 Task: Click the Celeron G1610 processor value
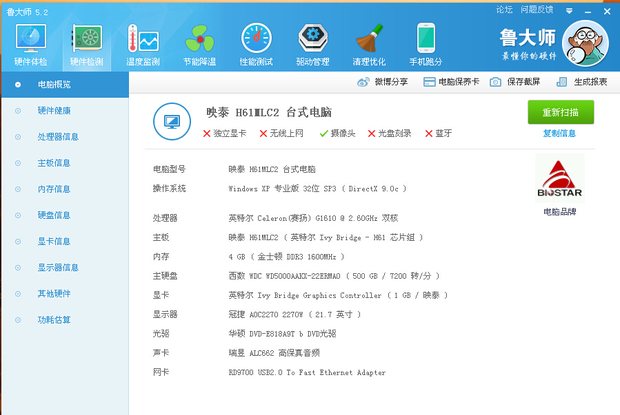313,218
